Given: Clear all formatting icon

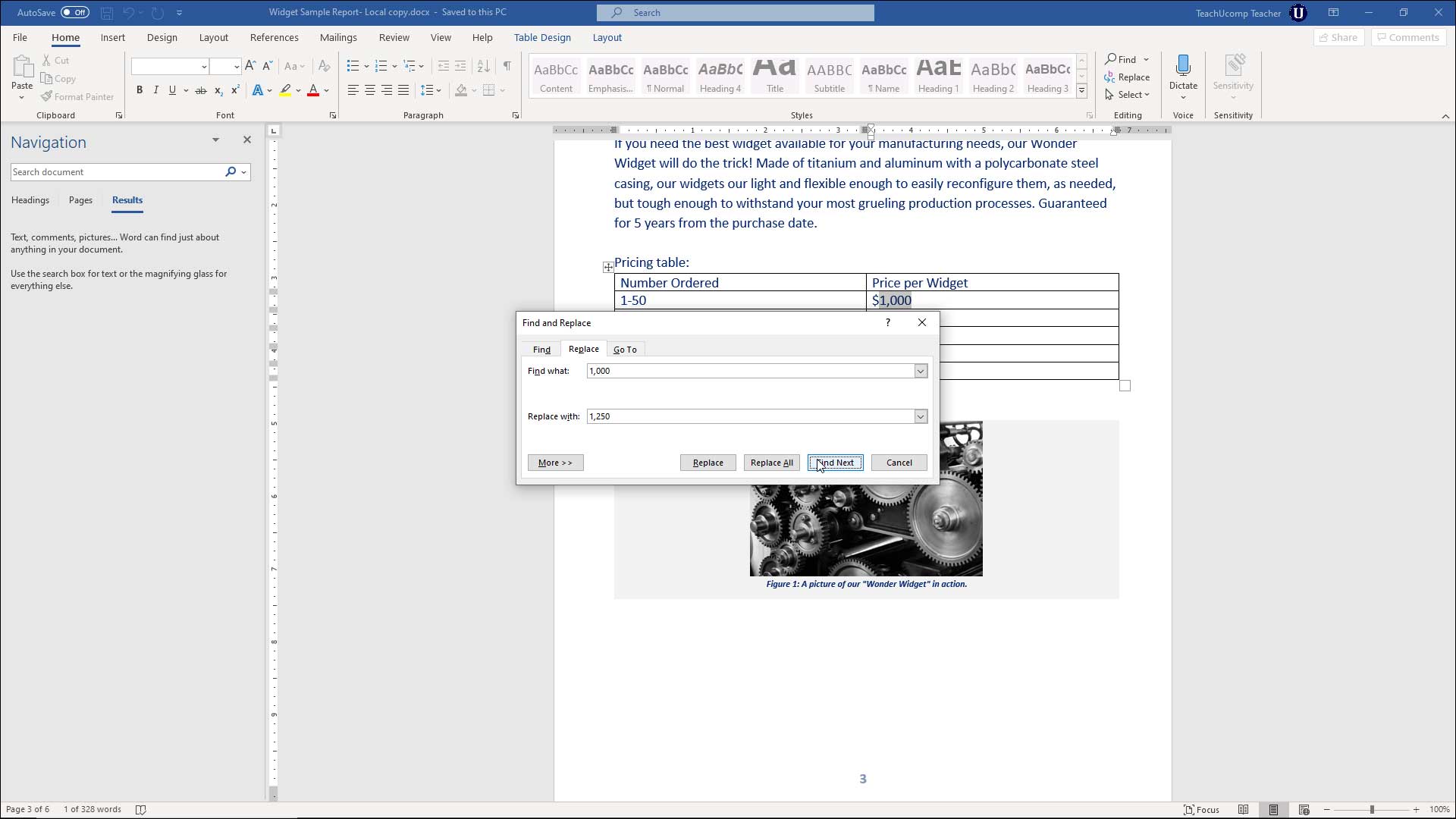Looking at the screenshot, I should click(x=324, y=66).
